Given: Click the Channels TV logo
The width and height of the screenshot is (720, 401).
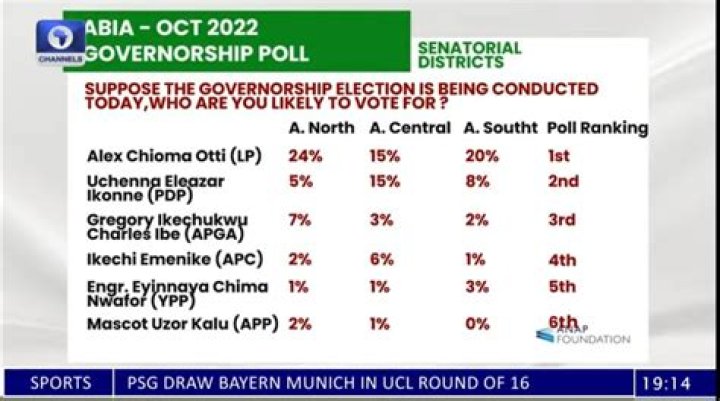Looking at the screenshot, I should [61, 43].
